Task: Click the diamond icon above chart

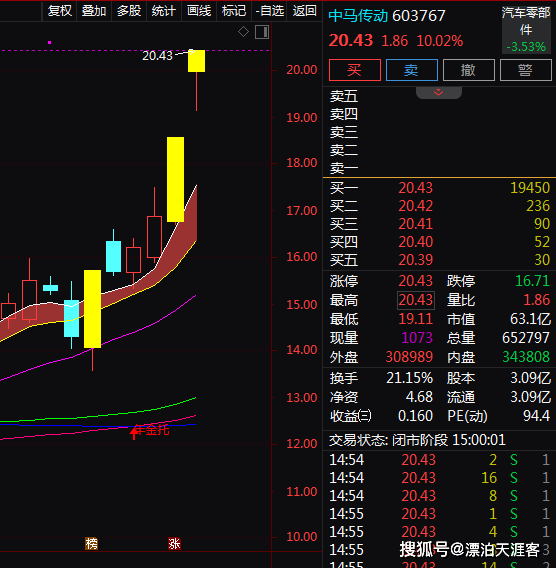Action: pos(243,32)
